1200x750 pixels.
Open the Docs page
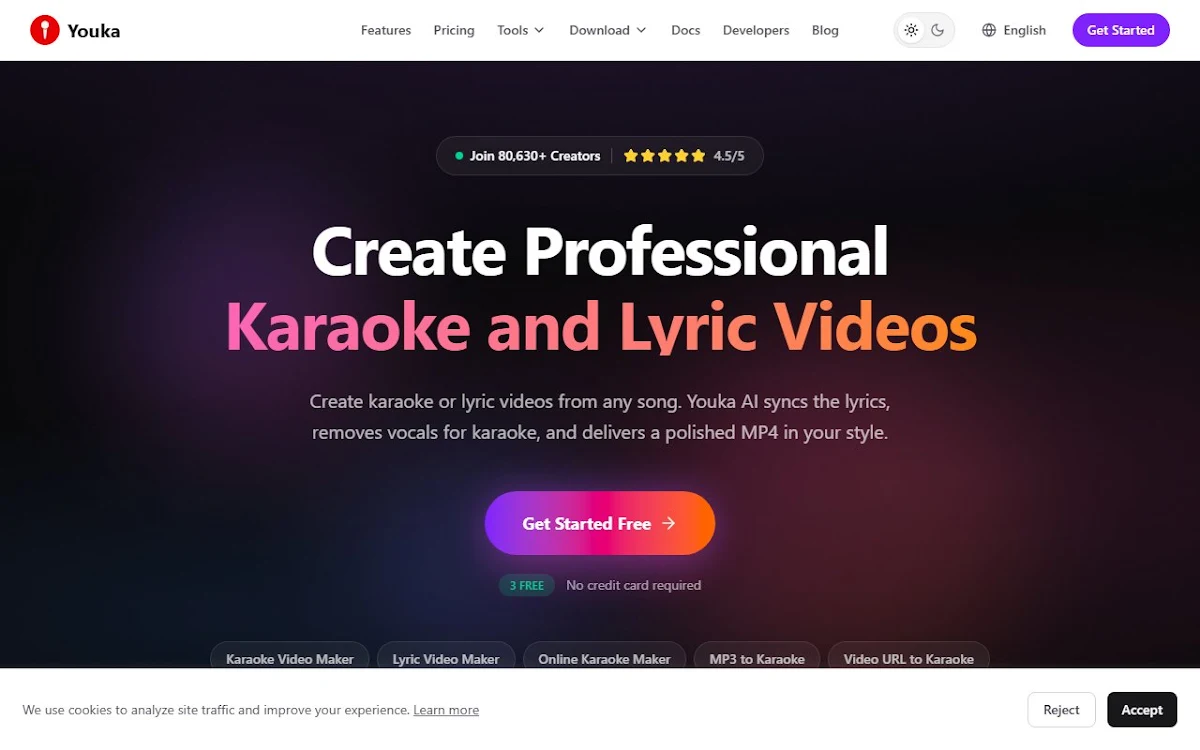pos(686,30)
